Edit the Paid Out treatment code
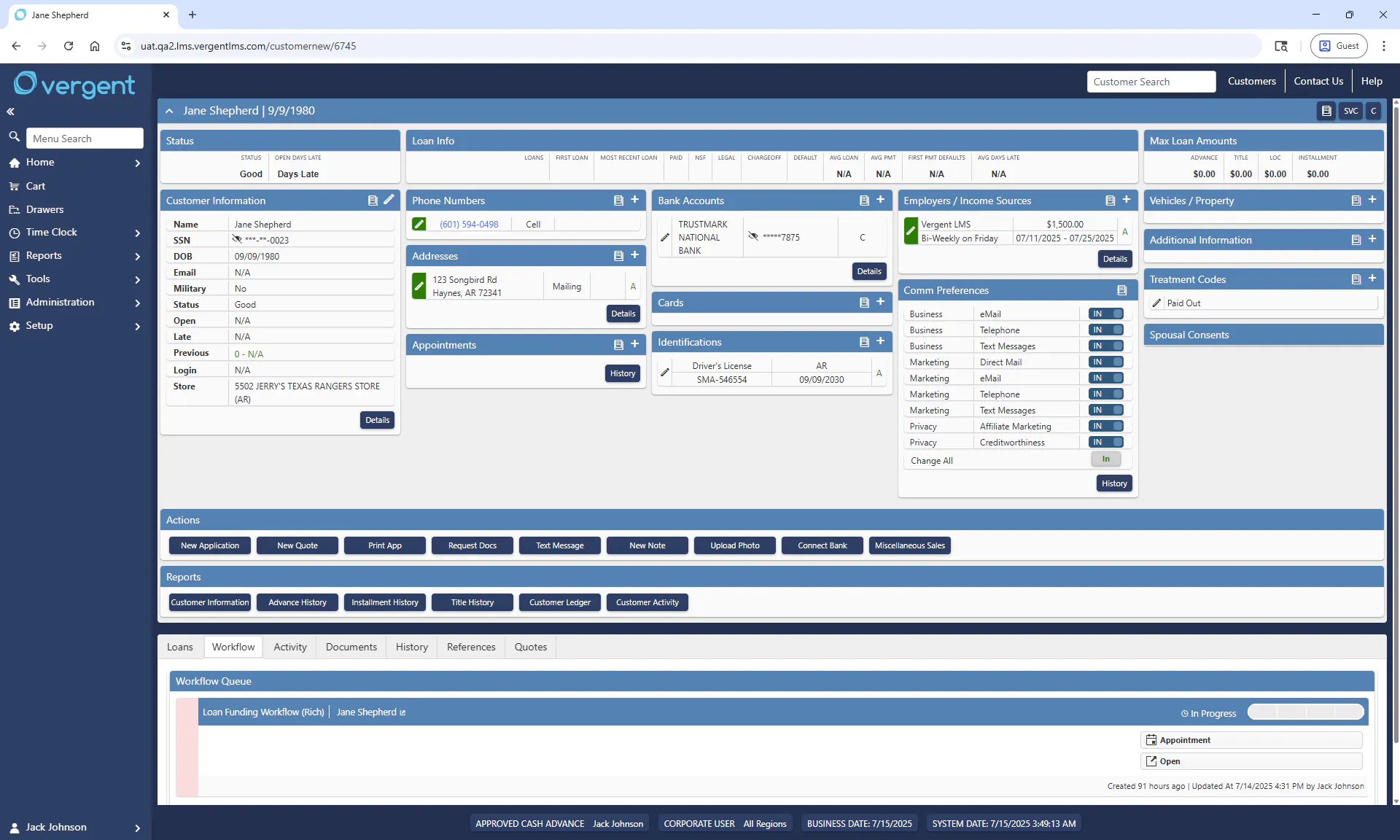Image resolution: width=1400 pixels, height=840 pixels. pyautogui.click(x=1156, y=303)
